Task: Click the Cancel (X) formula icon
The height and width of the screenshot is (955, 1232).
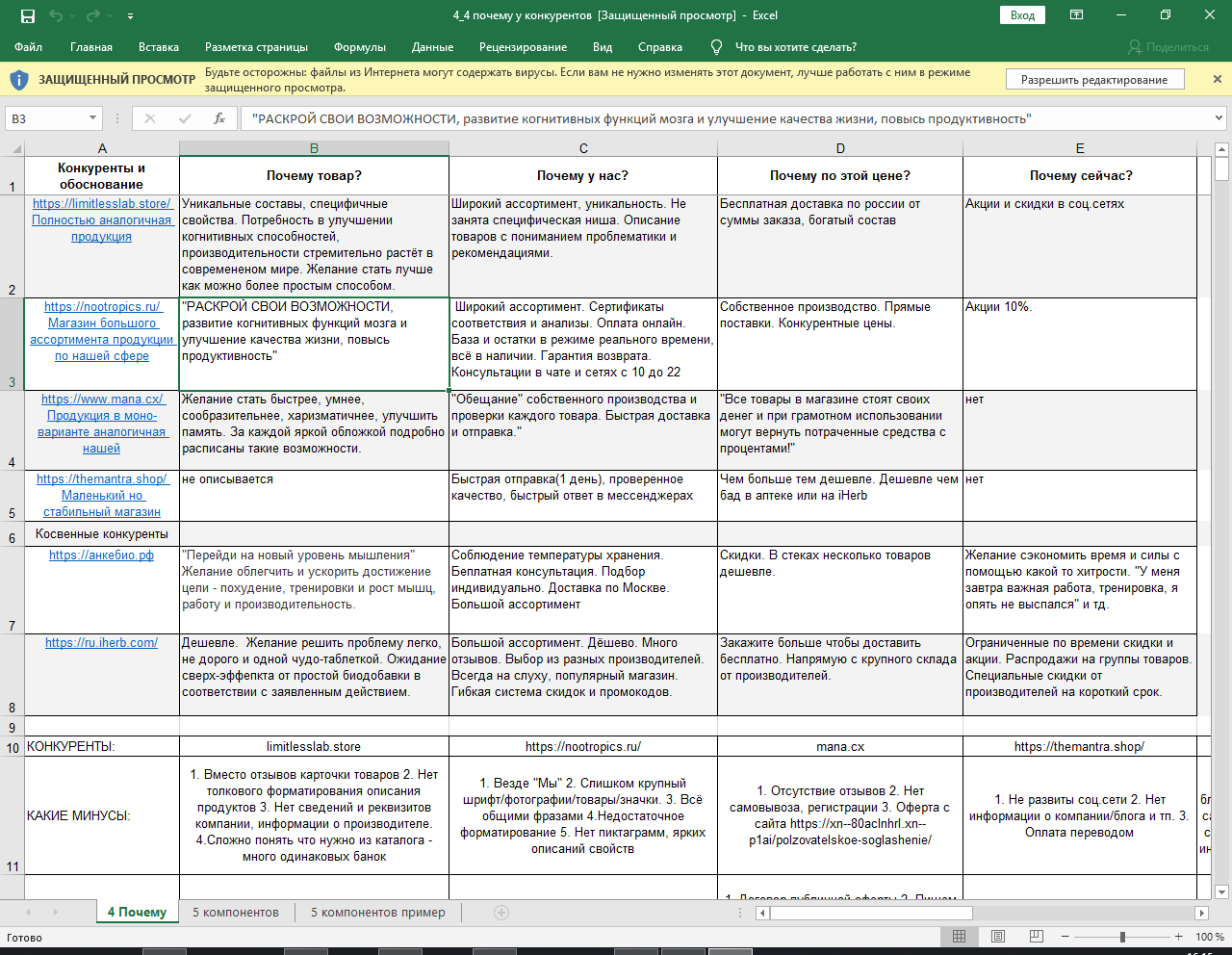Action: tap(150, 118)
